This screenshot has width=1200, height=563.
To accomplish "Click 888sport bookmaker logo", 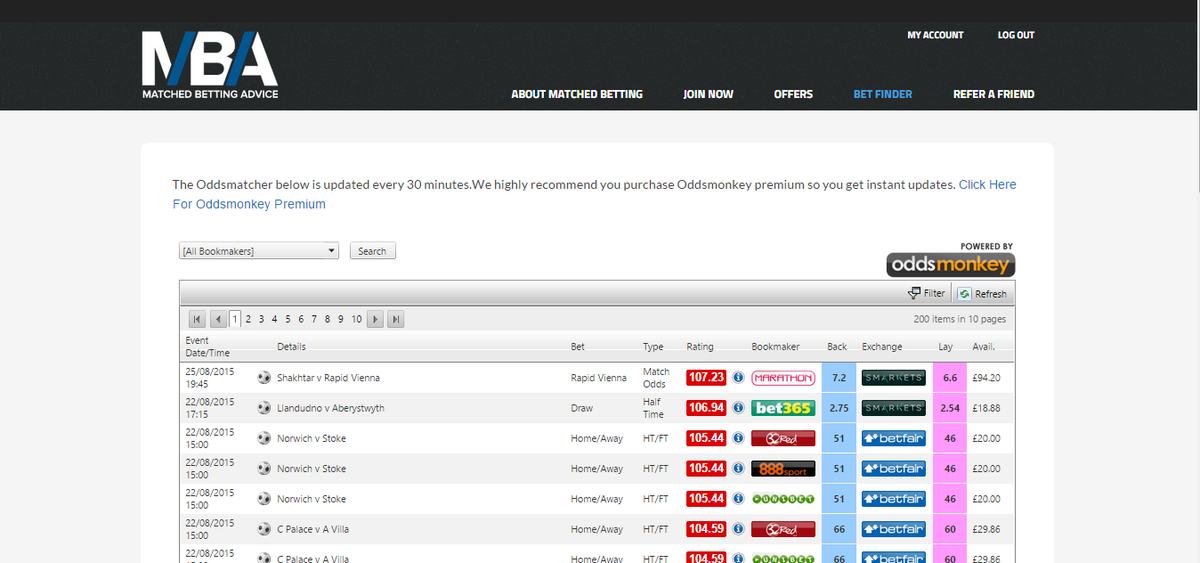I will (783, 468).
